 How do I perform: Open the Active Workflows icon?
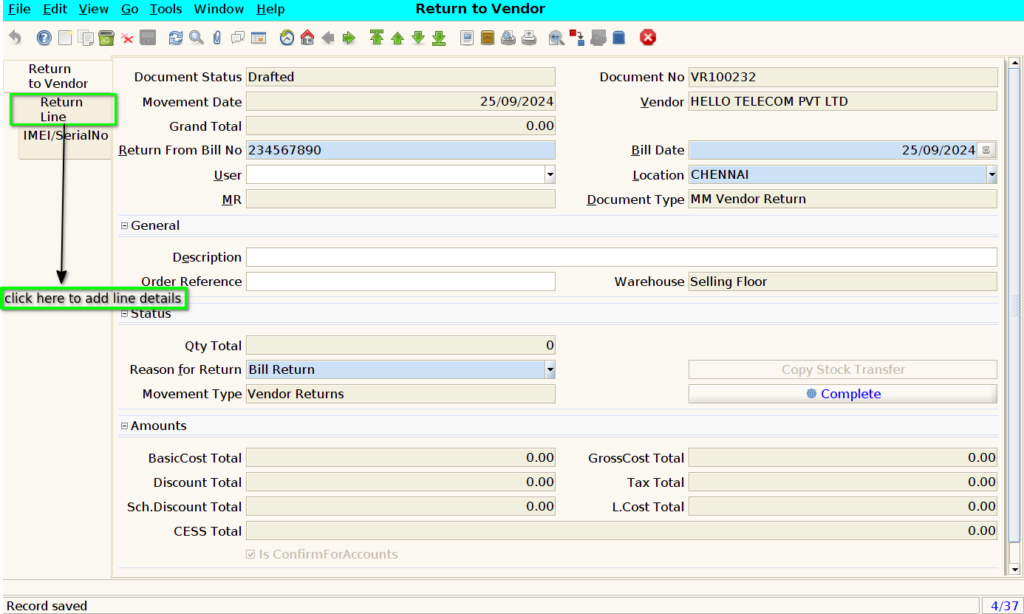pyautogui.click(x=577, y=38)
